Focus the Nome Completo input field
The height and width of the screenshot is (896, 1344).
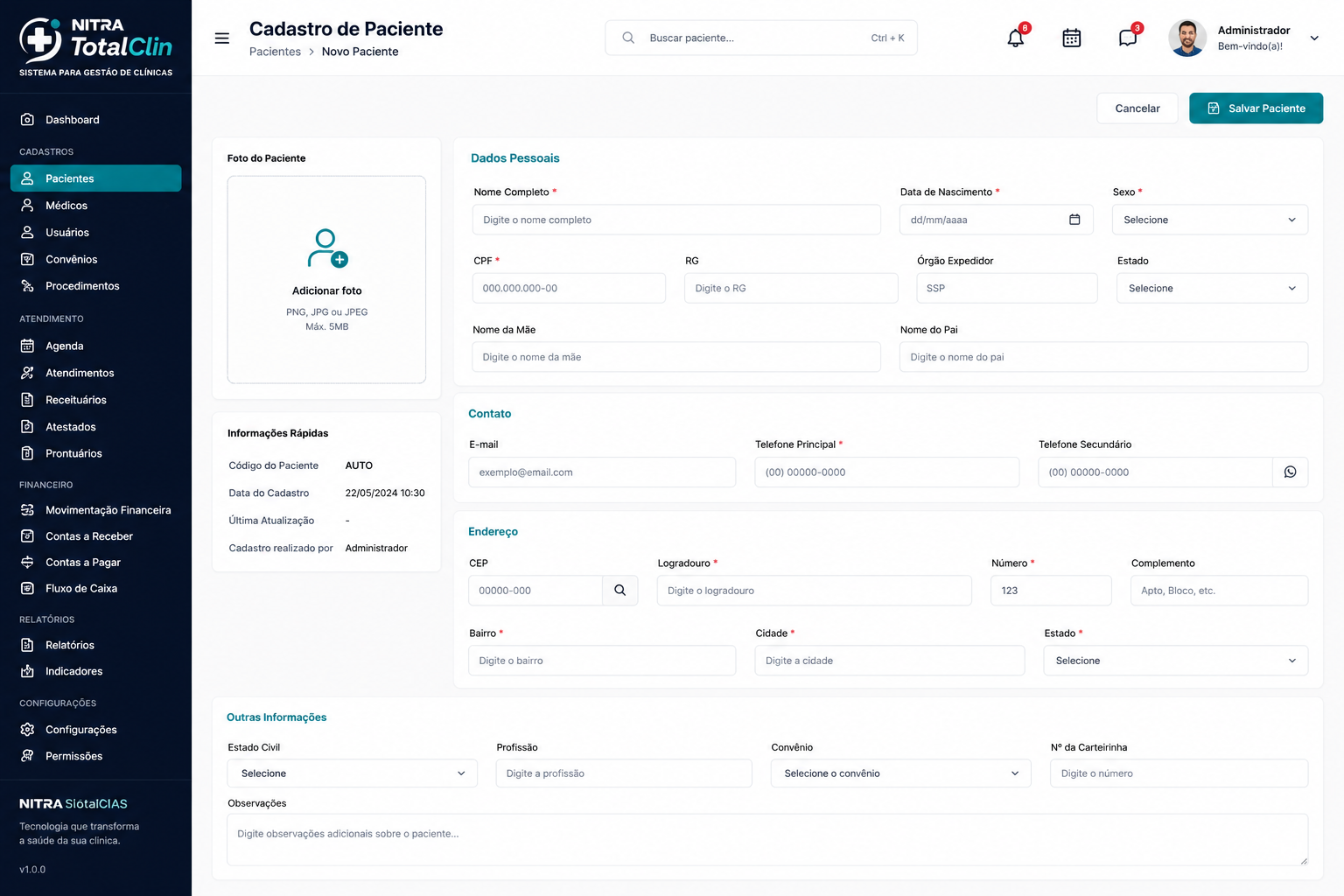coord(676,220)
